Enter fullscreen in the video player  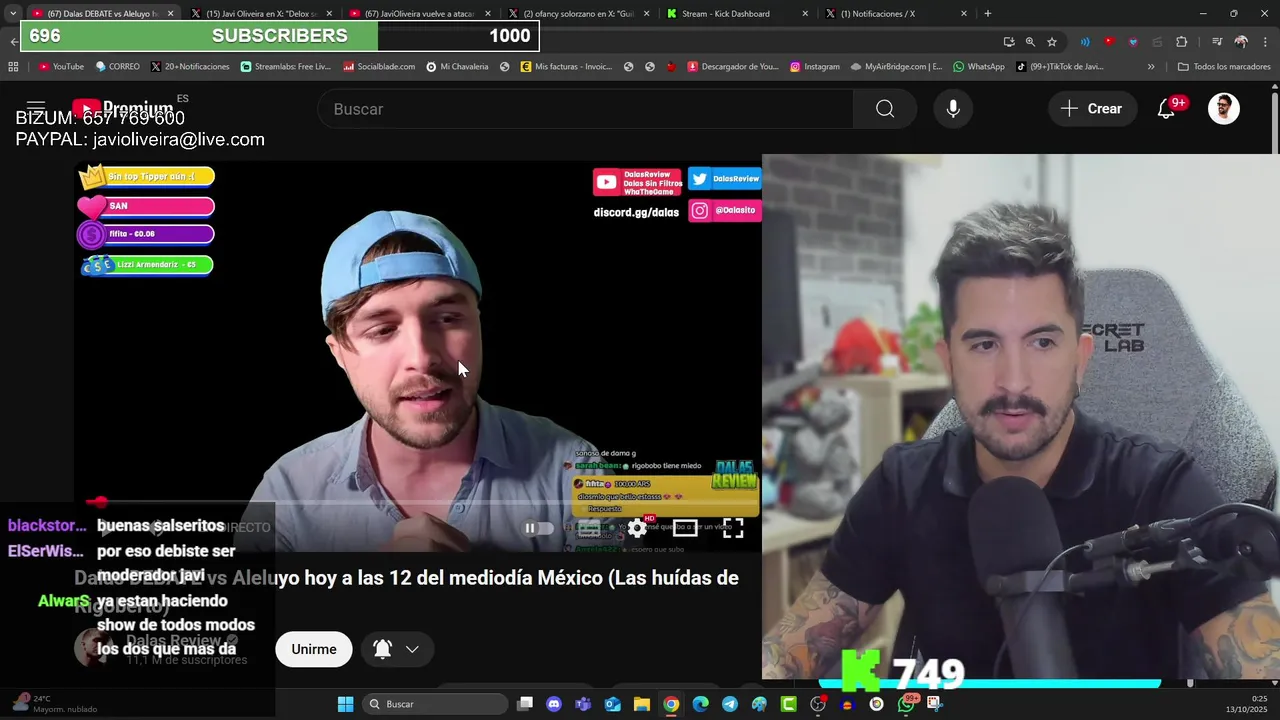(733, 528)
